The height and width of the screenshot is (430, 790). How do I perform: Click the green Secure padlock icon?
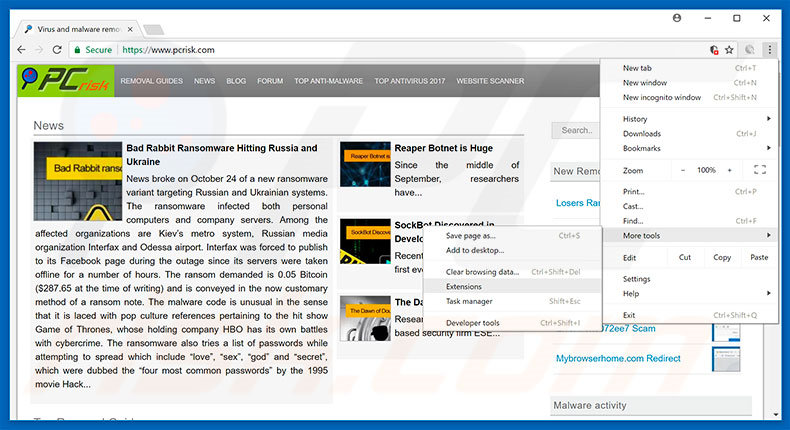77,50
